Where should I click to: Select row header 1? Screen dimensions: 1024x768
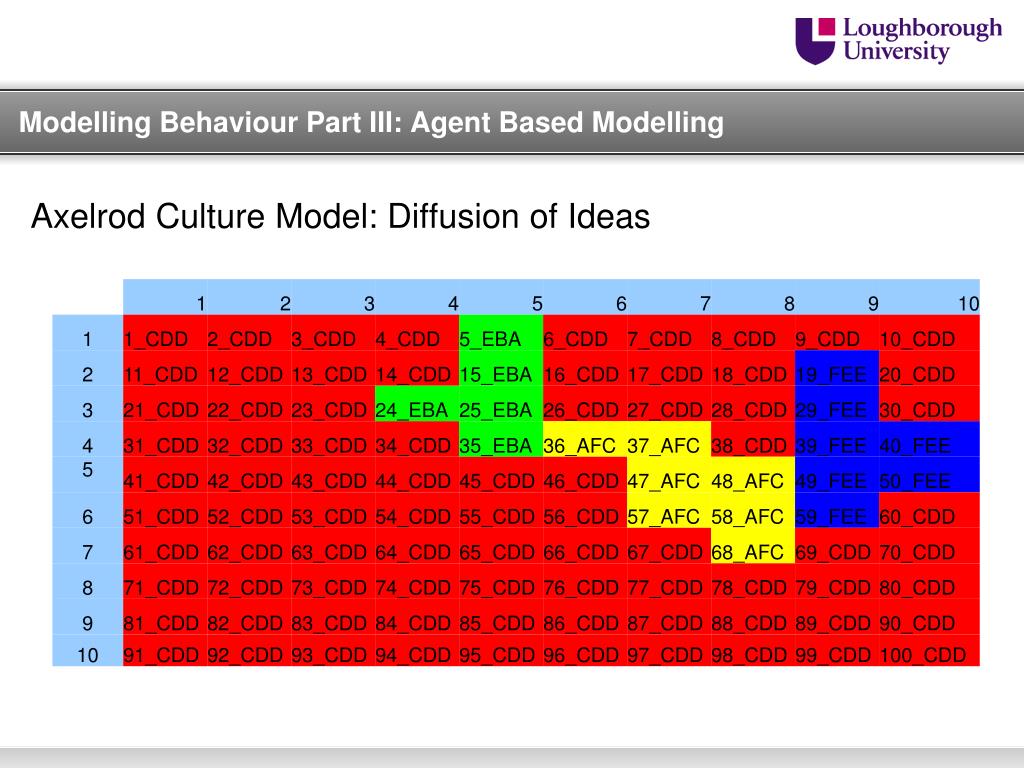[x=88, y=333]
